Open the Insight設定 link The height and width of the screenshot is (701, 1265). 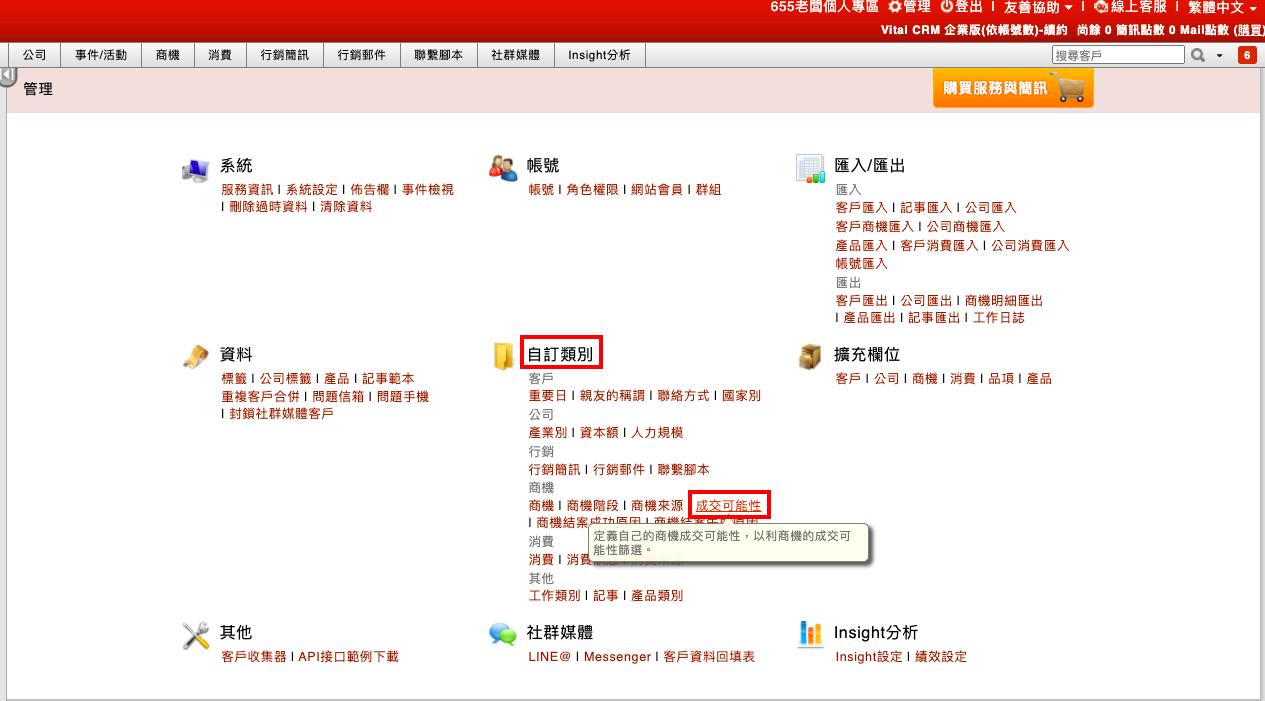click(869, 656)
